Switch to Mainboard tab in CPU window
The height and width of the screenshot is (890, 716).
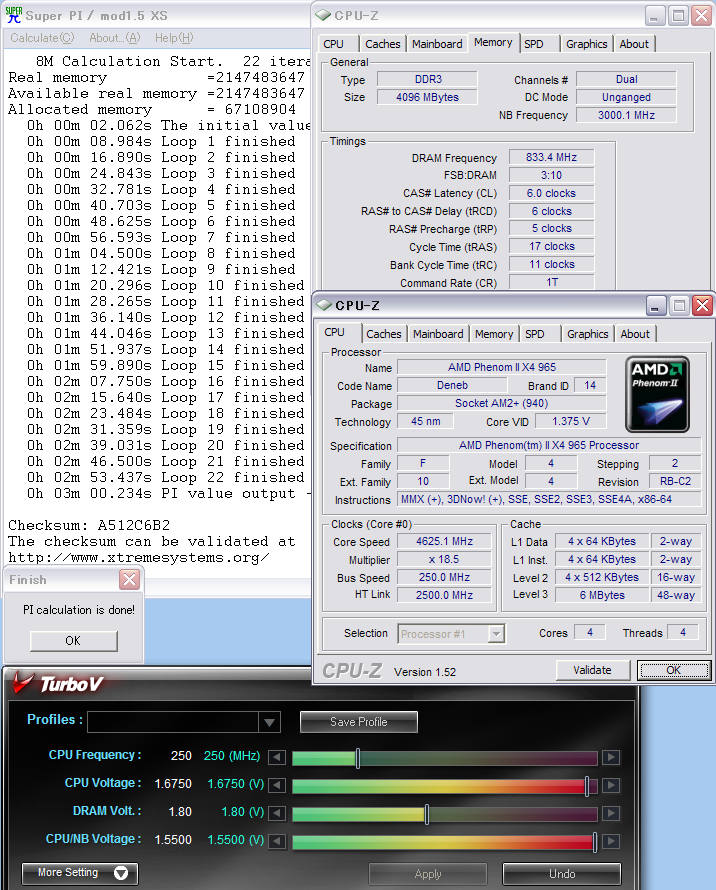click(438, 334)
